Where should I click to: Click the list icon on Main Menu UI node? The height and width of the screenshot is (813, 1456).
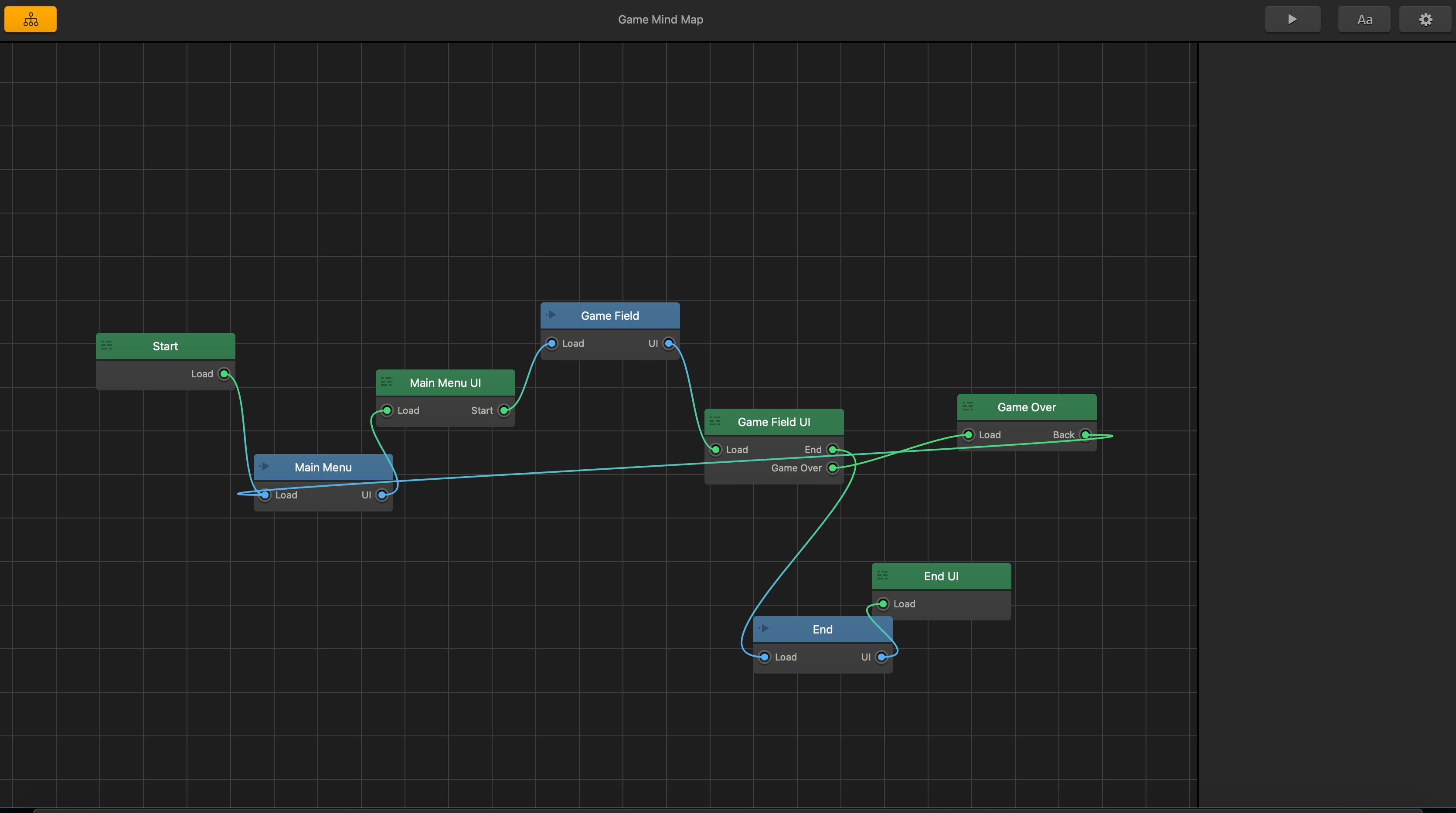pos(386,382)
